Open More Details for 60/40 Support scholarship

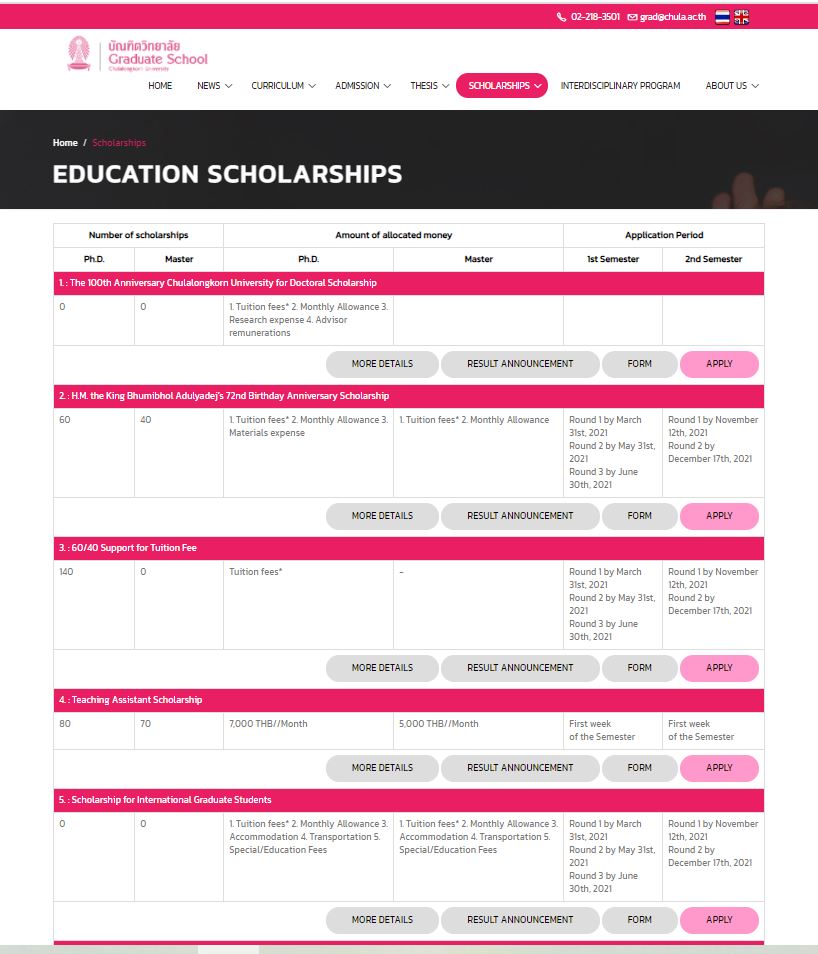pos(382,668)
